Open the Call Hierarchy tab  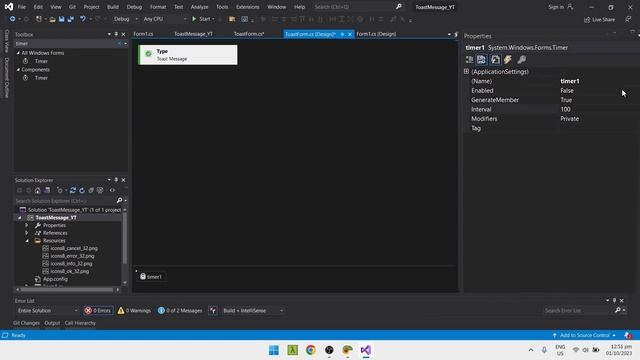coord(80,323)
